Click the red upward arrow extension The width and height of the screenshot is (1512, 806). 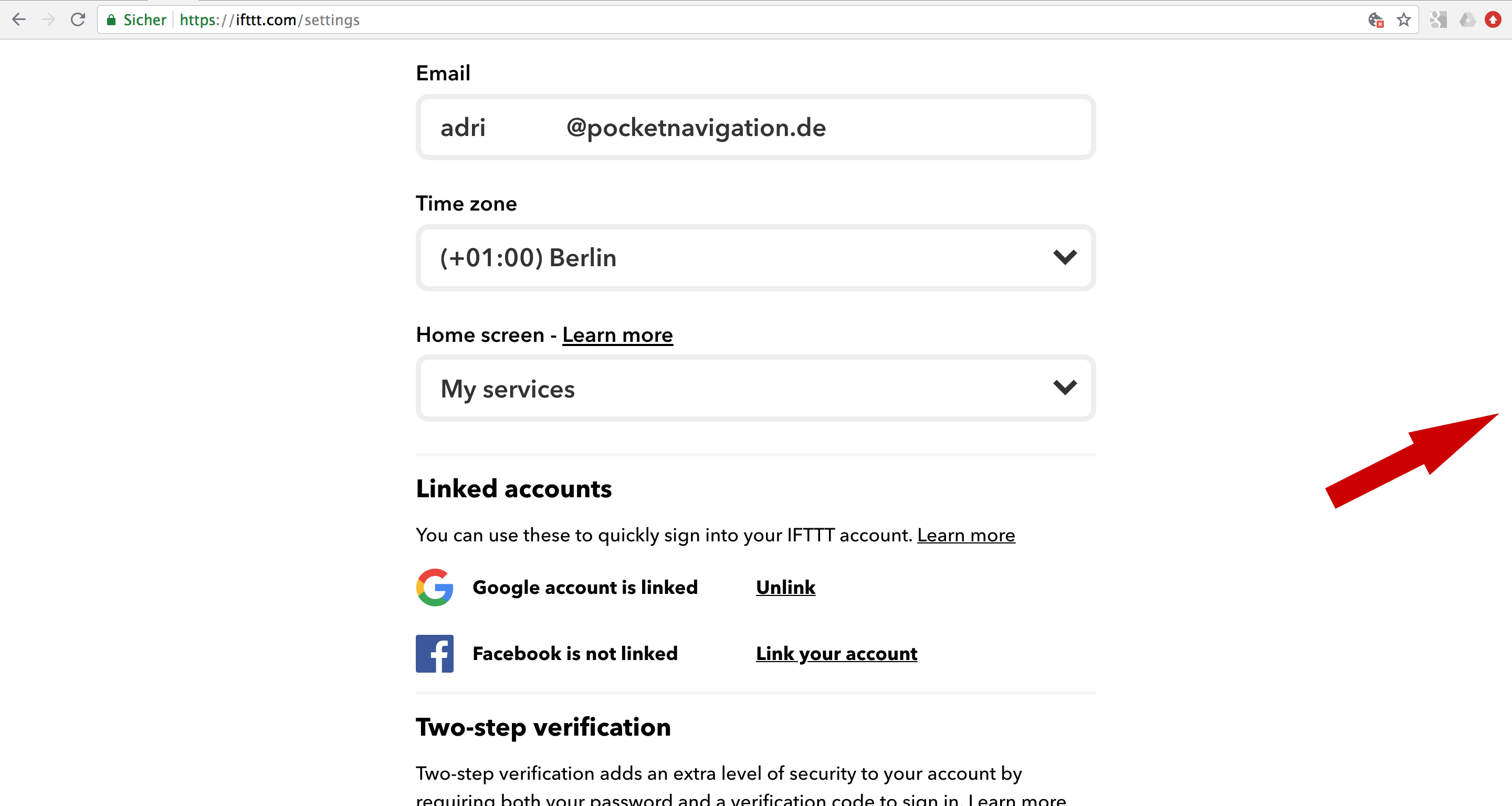tap(1493, 20)
